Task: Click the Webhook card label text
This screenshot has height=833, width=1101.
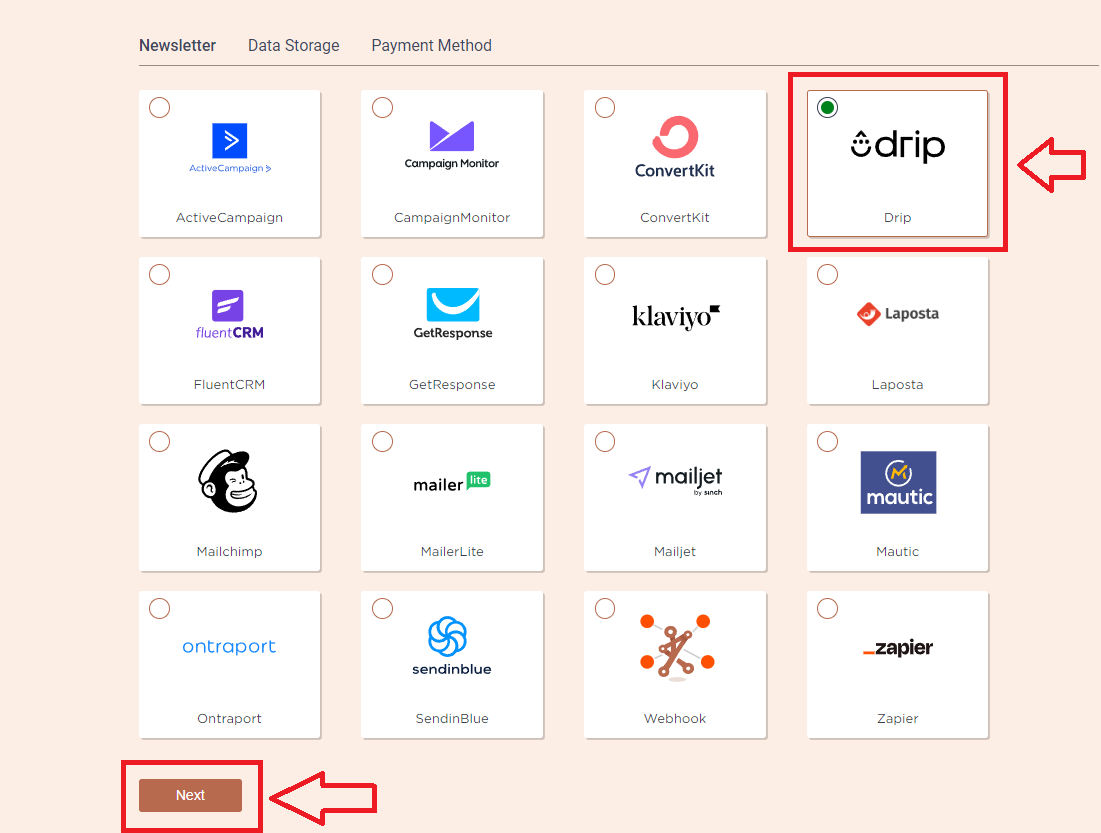Action: (x=675, y=719)
